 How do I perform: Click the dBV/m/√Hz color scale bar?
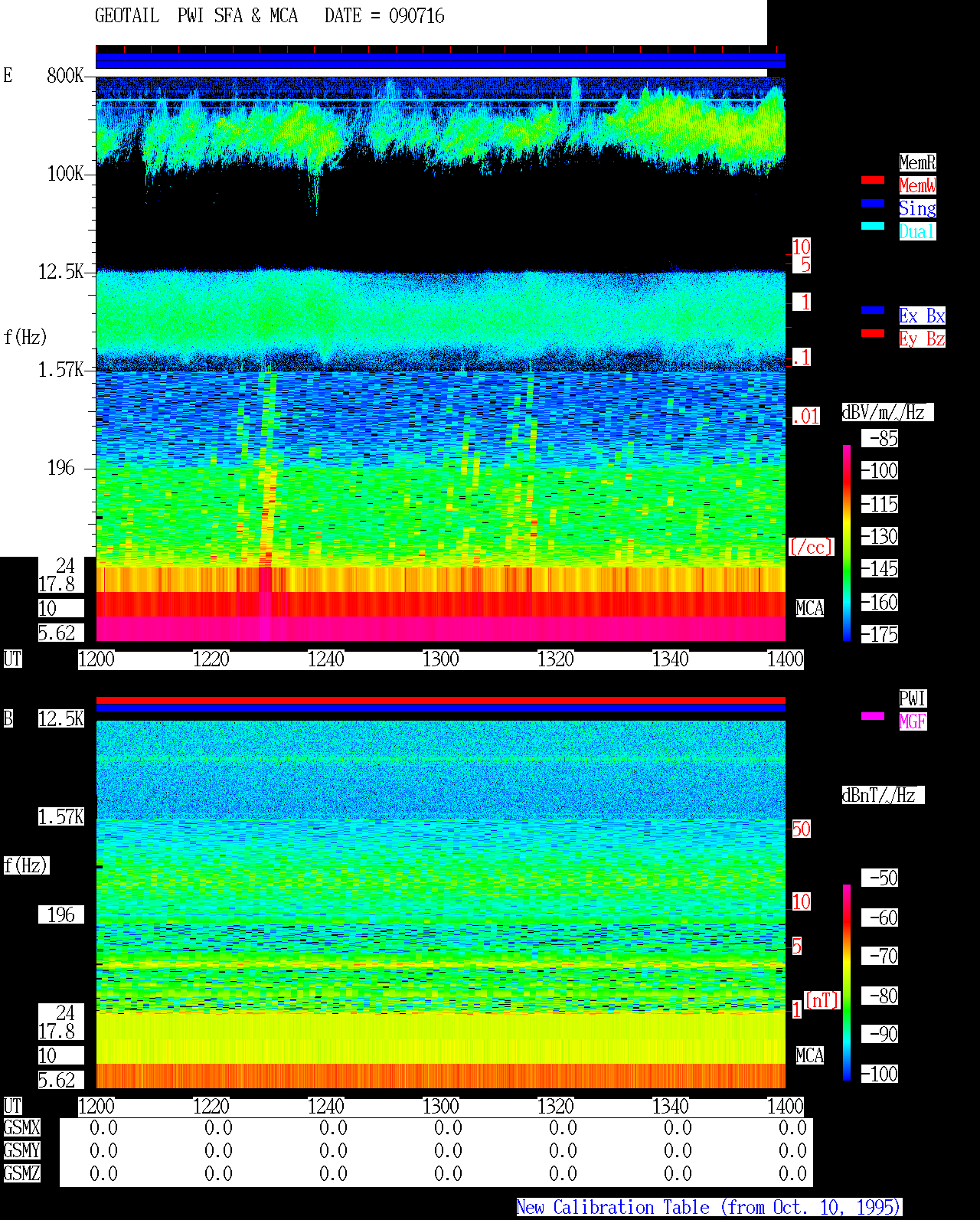[847, 542]
